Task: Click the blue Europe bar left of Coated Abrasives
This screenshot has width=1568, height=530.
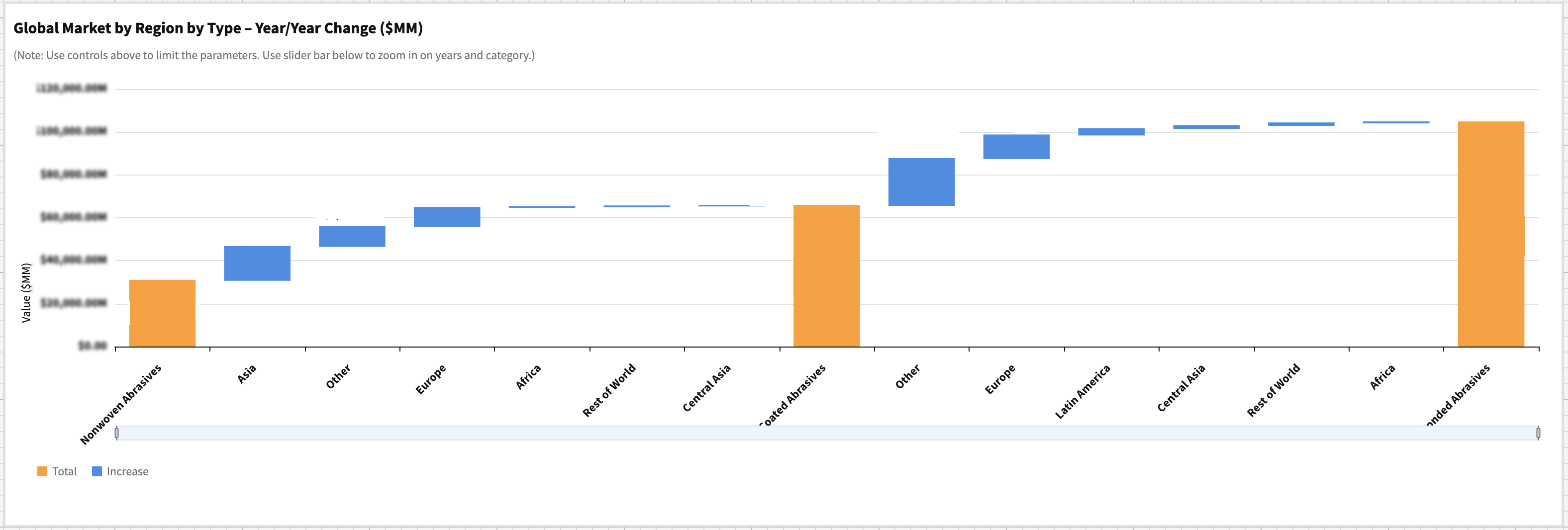Action: coord(447,217)
